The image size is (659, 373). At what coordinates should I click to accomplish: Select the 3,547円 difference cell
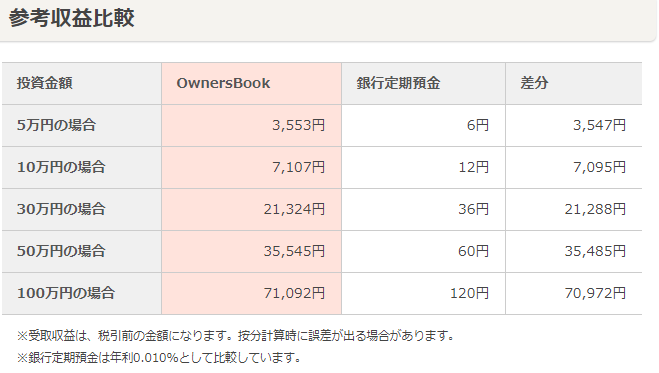tap(600, 125)
